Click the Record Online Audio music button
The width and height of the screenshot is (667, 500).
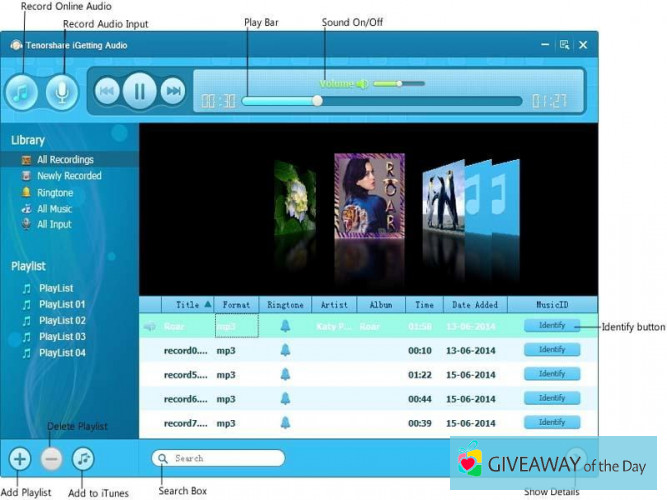pos(22,92)
